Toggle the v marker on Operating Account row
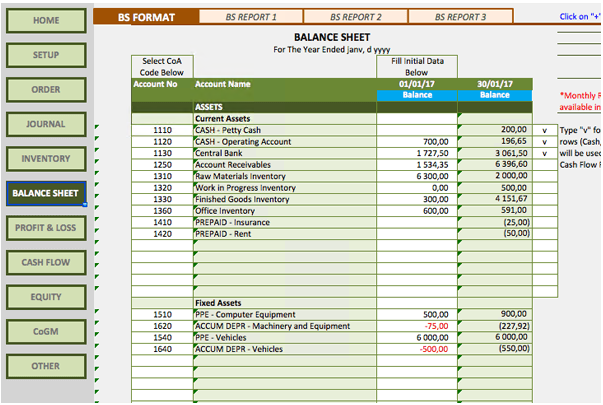Image resolution: width=603 pixels, height=405 pixels. click(545, 141)
